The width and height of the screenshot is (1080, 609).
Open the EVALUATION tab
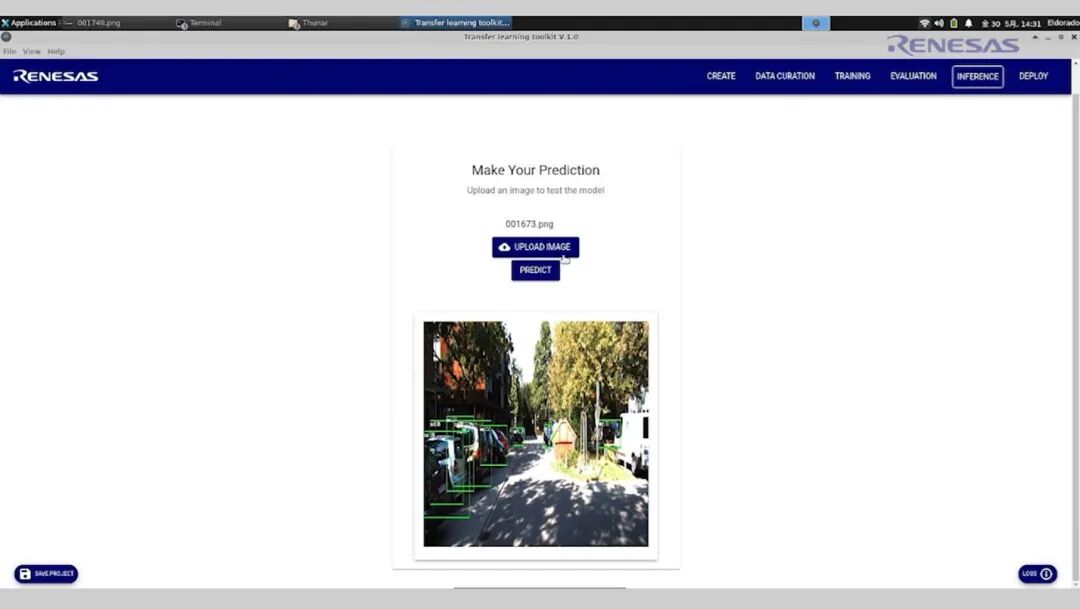coord(913,76)
